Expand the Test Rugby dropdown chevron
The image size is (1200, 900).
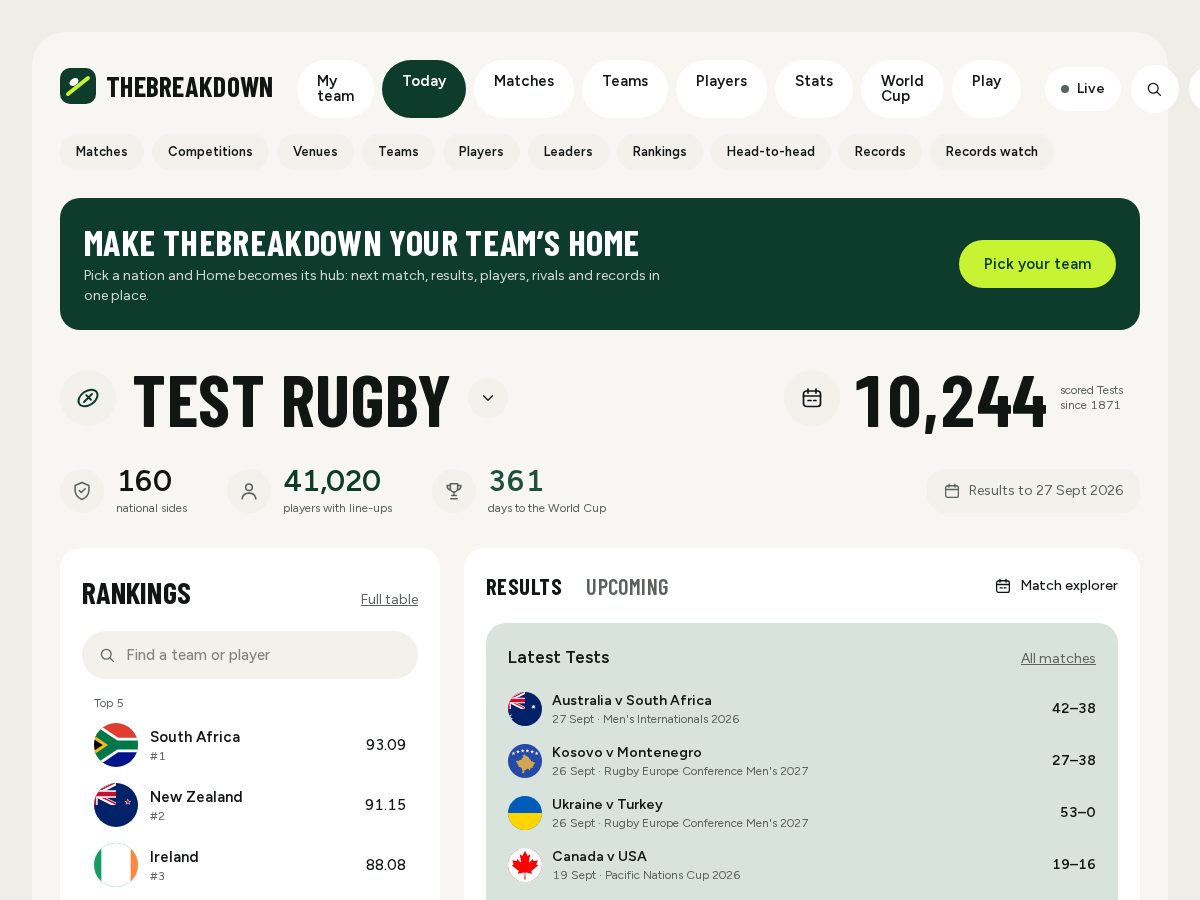(x=488, y=398)
